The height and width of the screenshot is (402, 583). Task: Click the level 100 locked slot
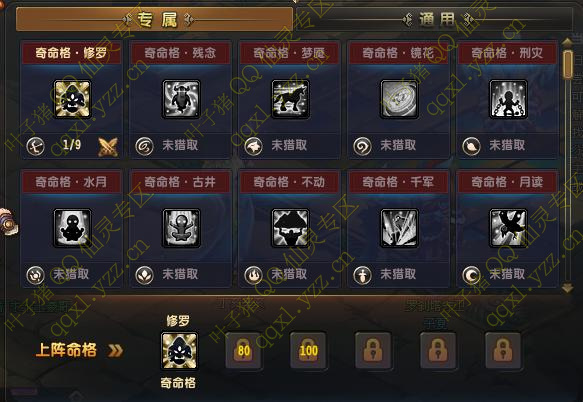pyautogui.click(x=308, y=351)
